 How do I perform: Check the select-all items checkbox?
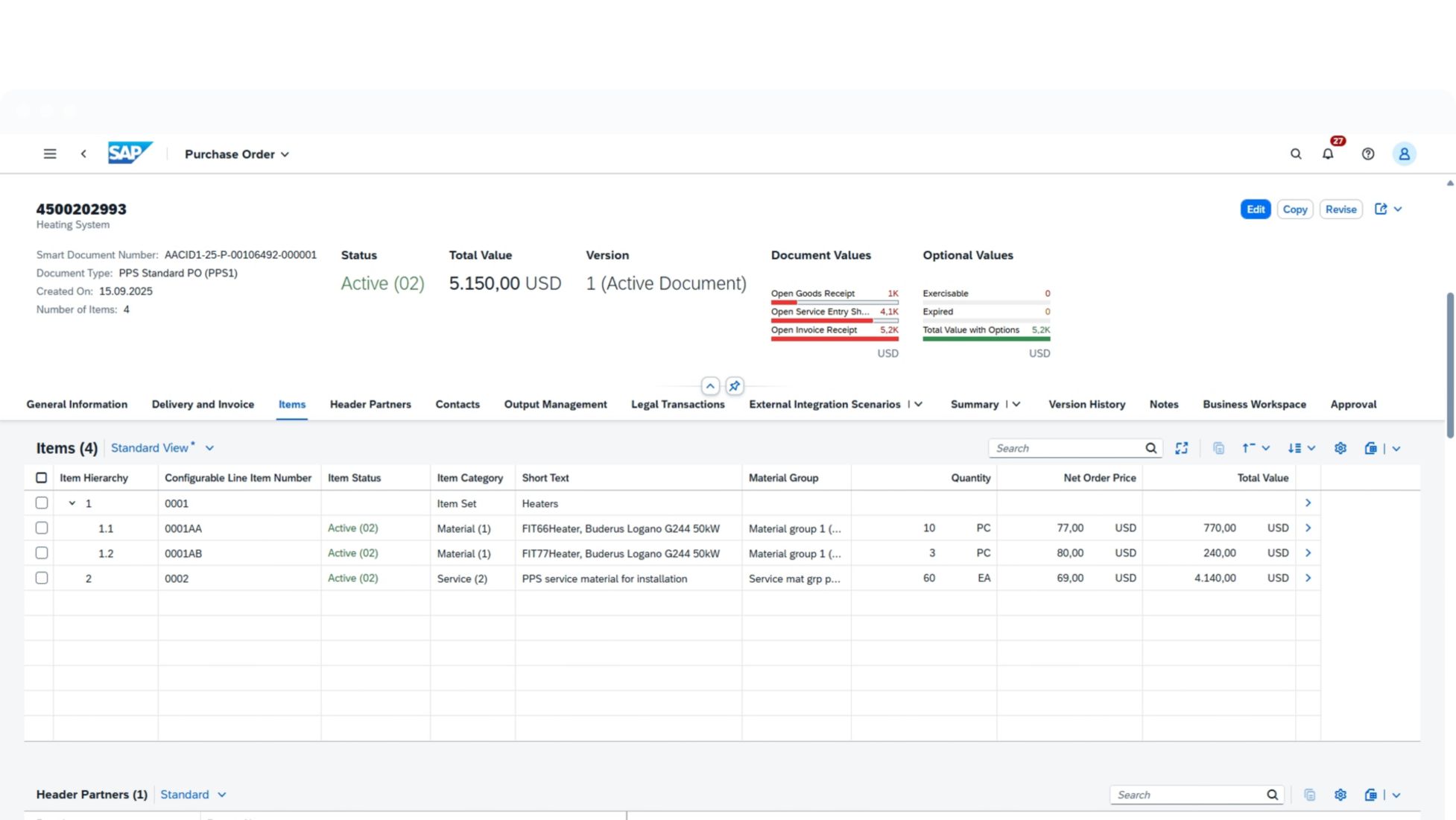[42, 478]
